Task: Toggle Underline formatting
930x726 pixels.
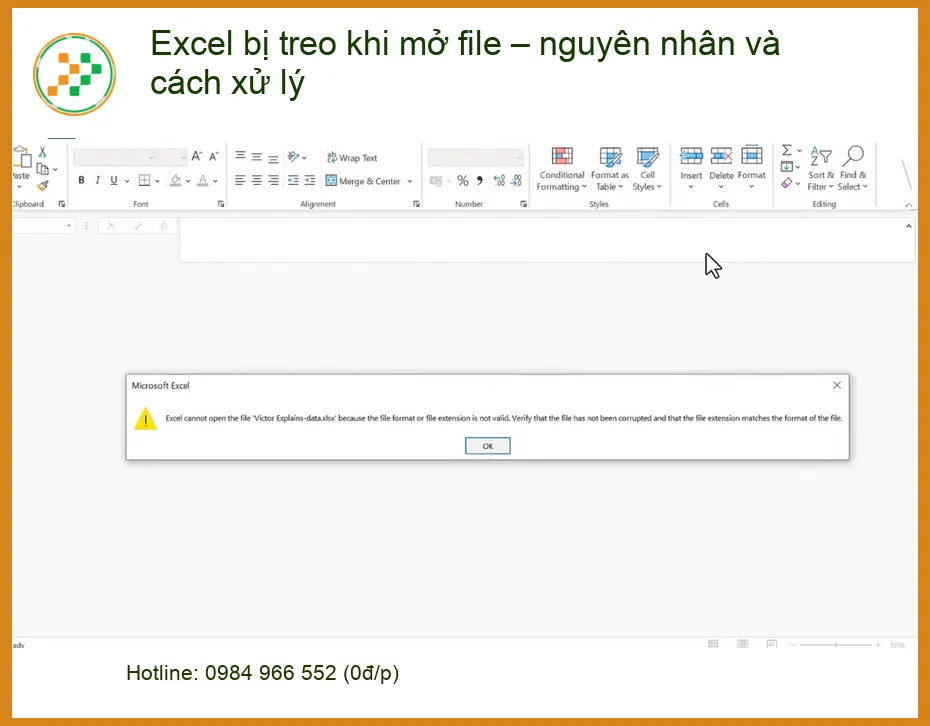Action: click(x=113, y=180)
